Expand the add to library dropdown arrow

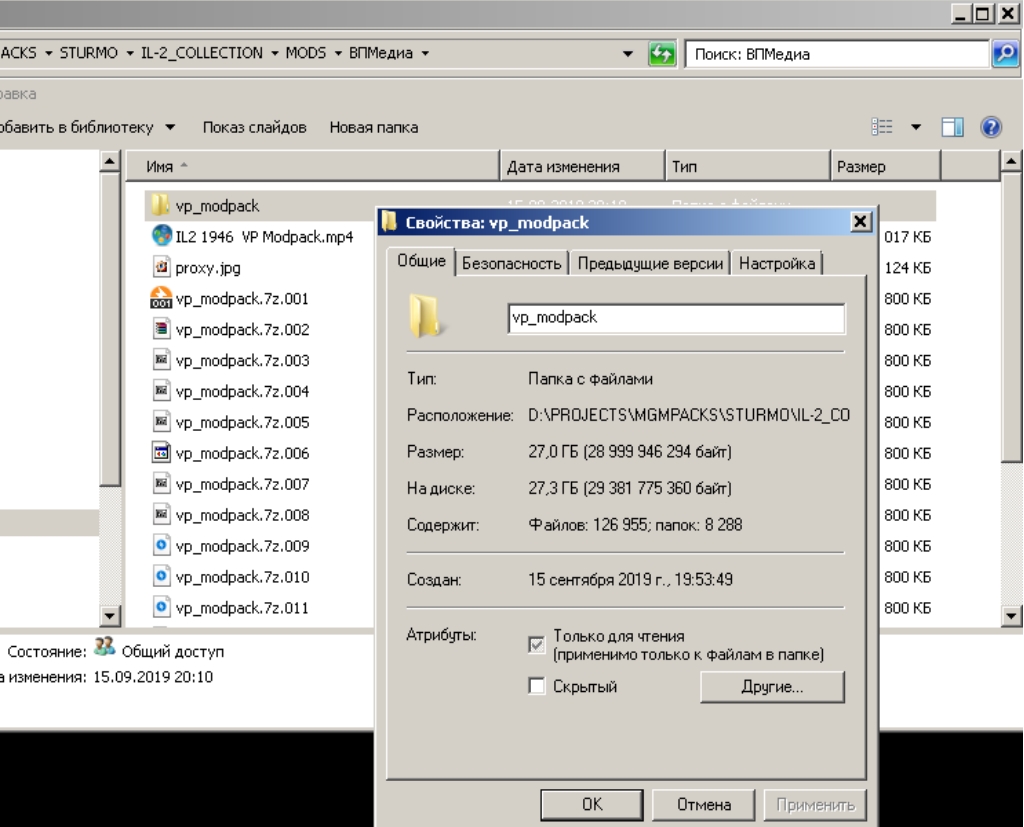point(170,127)
